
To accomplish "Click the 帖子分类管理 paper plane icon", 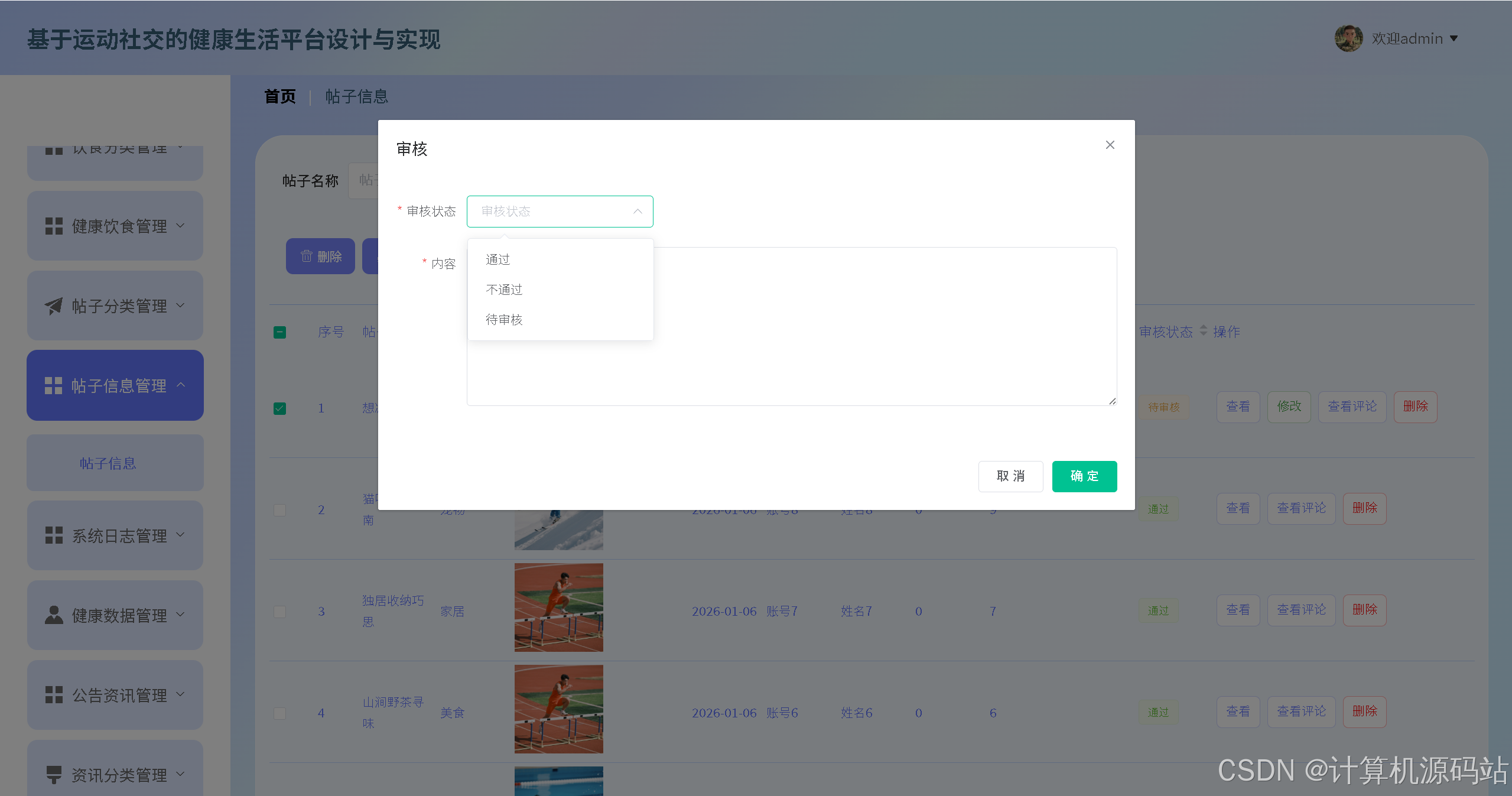I will click(54, 306).
